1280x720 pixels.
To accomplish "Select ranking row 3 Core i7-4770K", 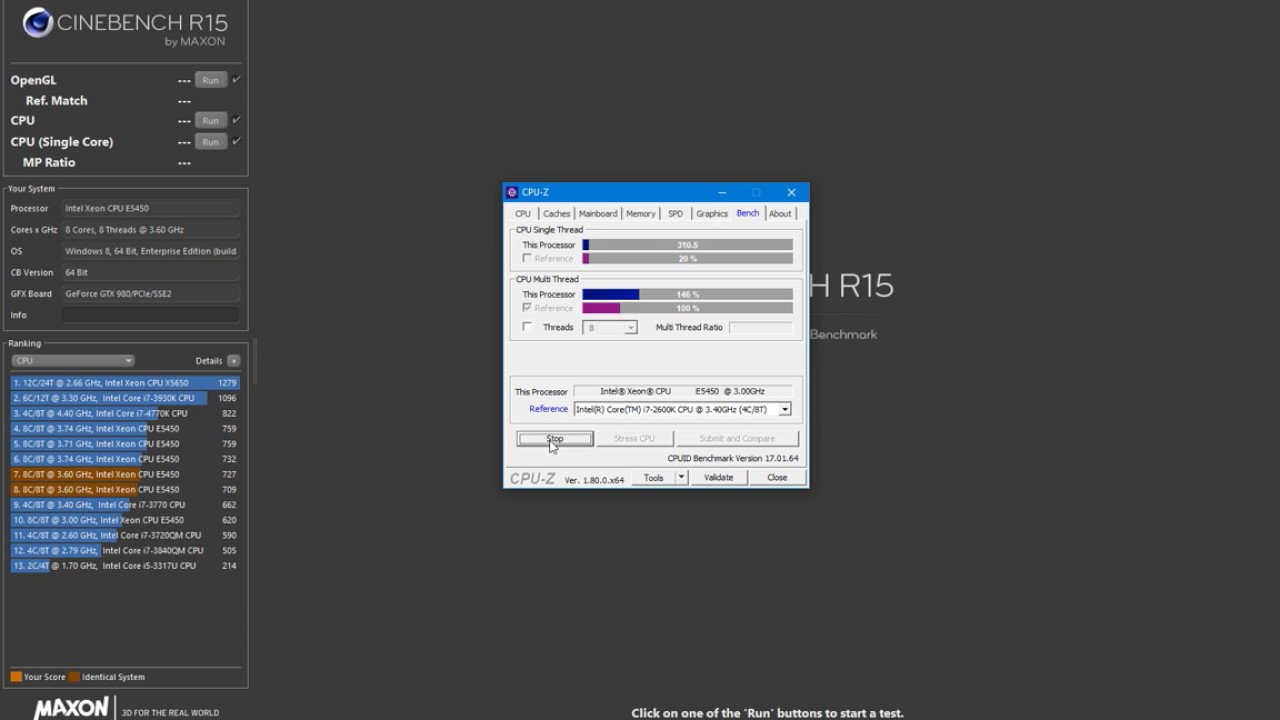I will (x=125, y=413).
